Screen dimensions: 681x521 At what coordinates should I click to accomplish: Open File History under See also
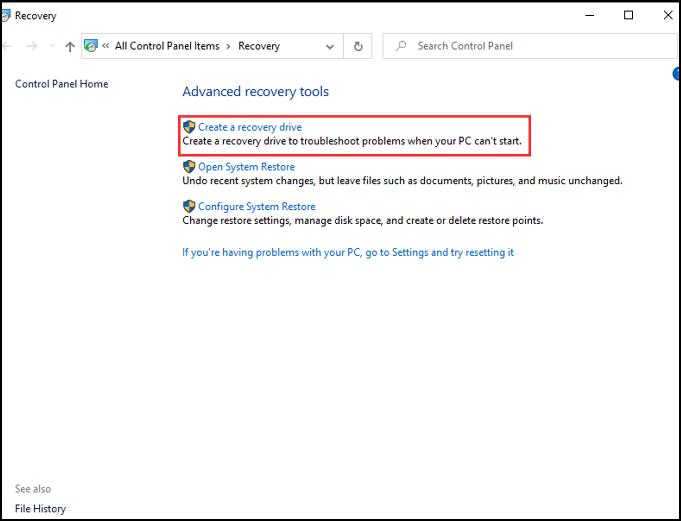pos(40,508)
